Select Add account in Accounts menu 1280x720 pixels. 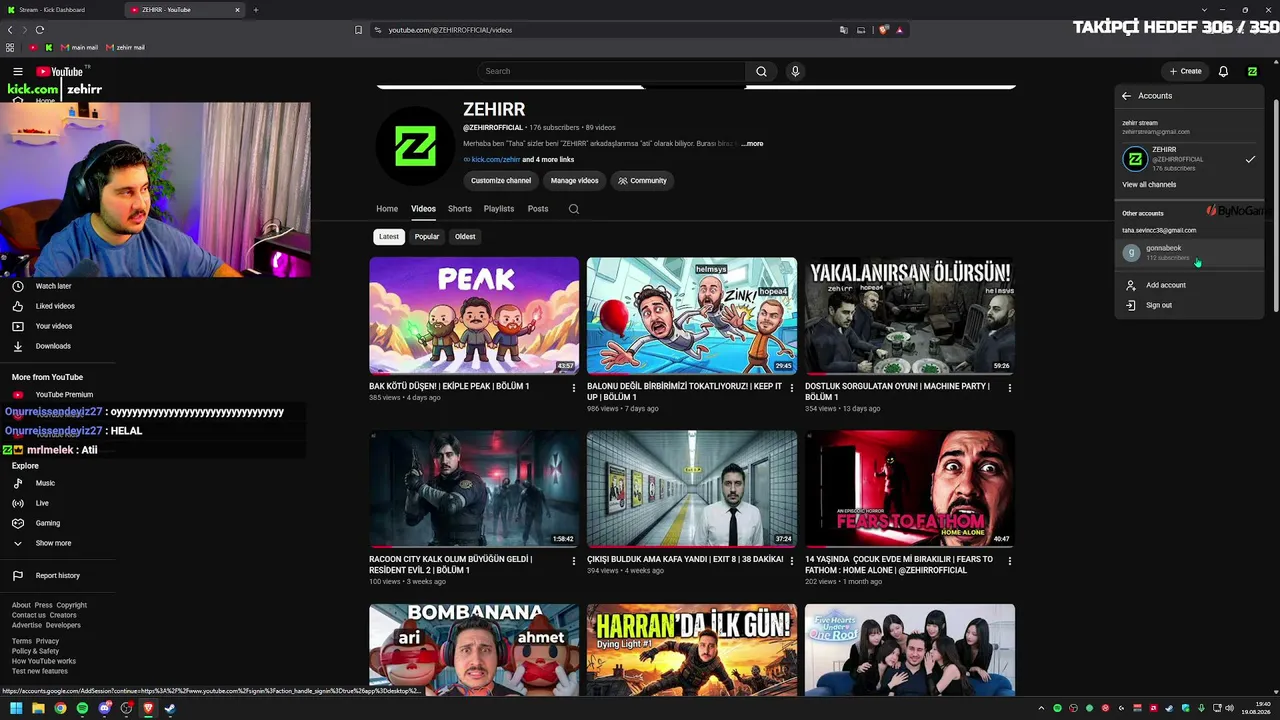pos(1189,285)
